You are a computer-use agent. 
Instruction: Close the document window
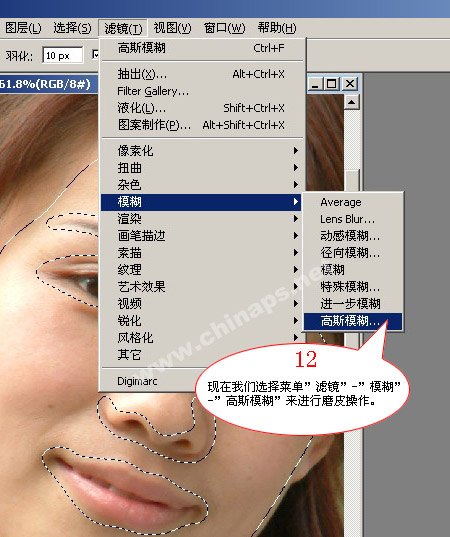click(x=350, y=84)
